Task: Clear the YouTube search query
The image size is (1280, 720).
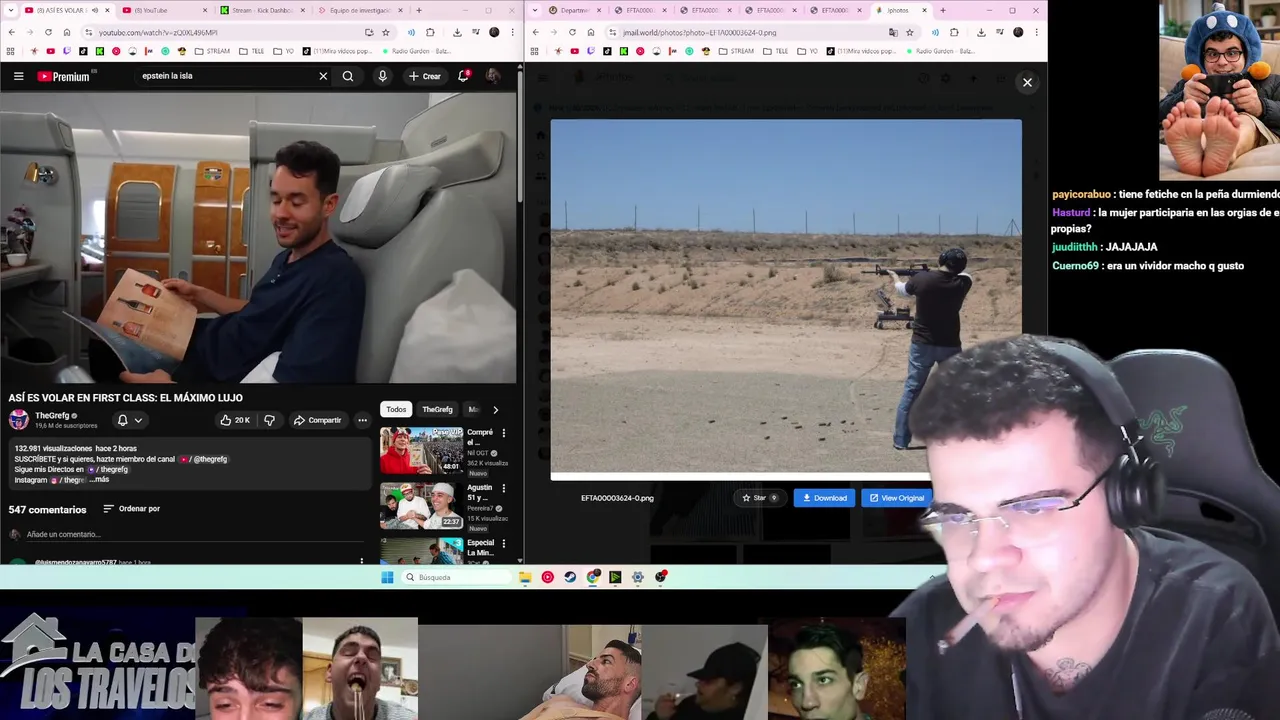Action: [x=323, y=76]
